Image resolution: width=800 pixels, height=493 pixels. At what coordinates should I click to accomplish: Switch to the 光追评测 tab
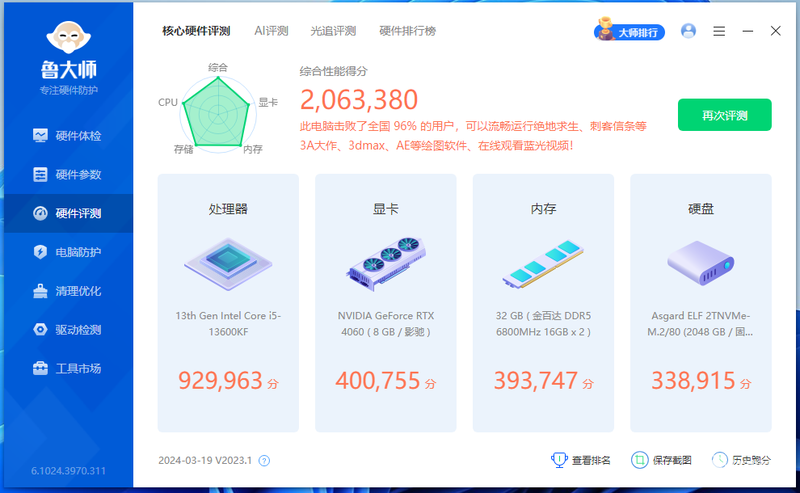coord(333,31)
